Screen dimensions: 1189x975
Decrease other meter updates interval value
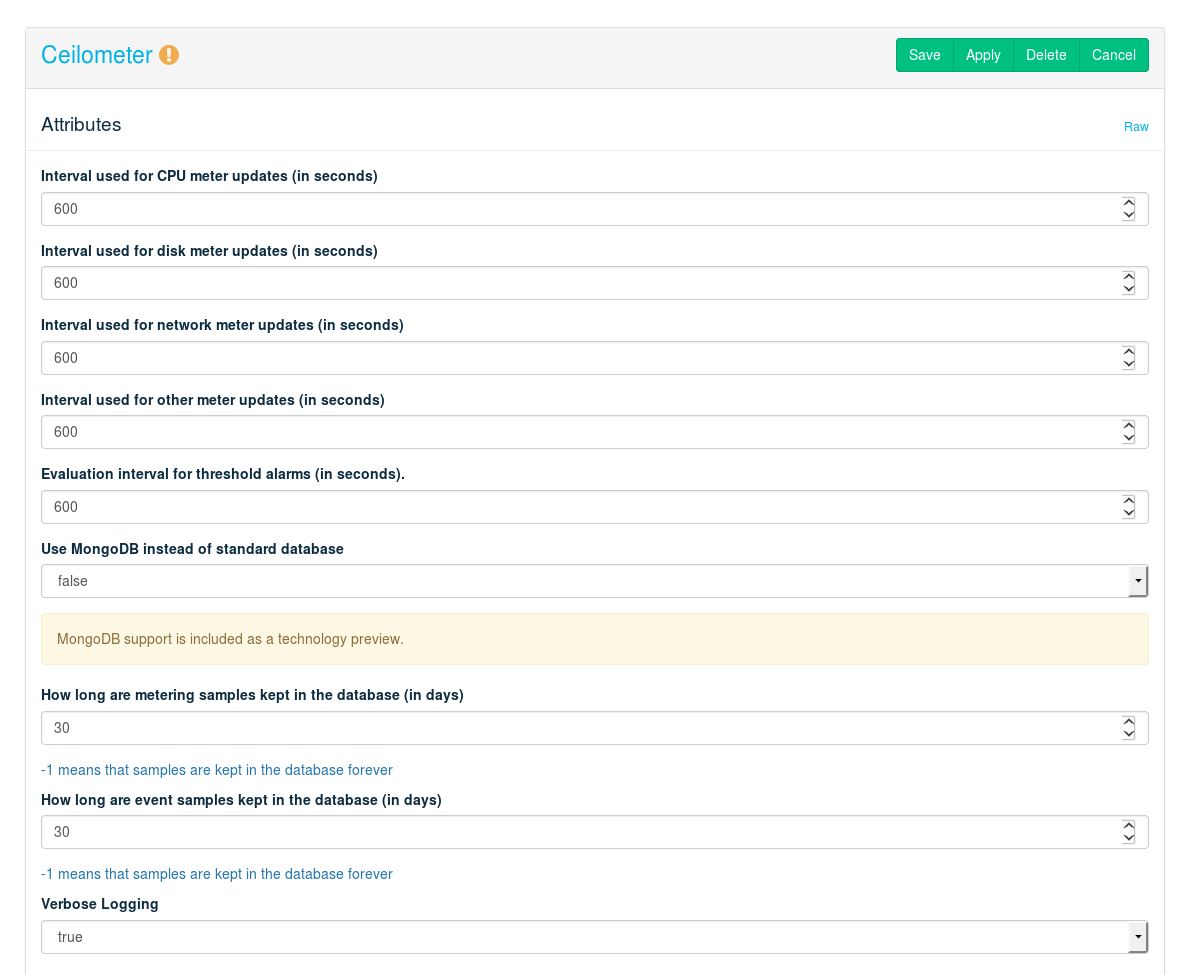click(1128, 439)
